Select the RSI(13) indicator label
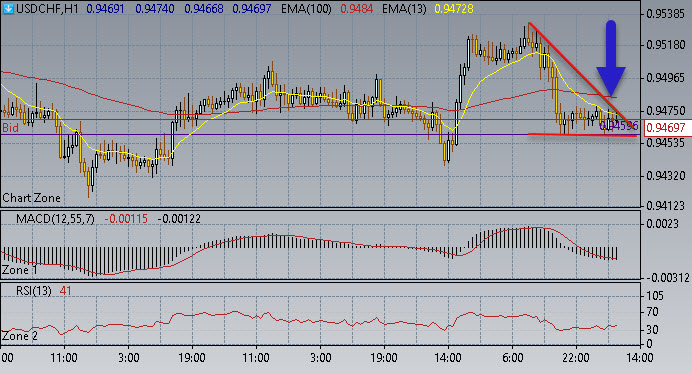The width and height of the screenshot is (692, 374). pos(34,291)
